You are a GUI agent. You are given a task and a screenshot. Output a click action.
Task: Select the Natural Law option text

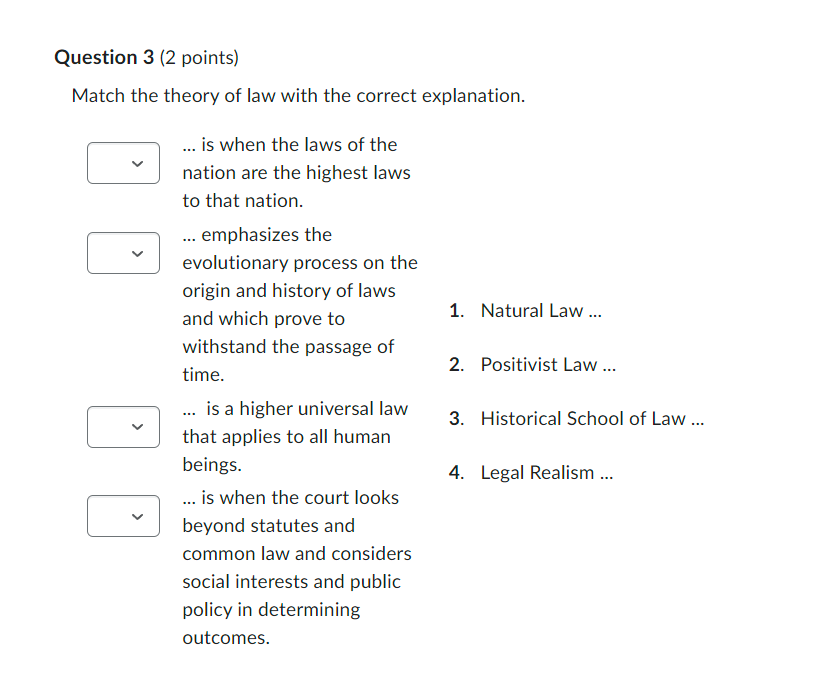click(x=541, y=310)
